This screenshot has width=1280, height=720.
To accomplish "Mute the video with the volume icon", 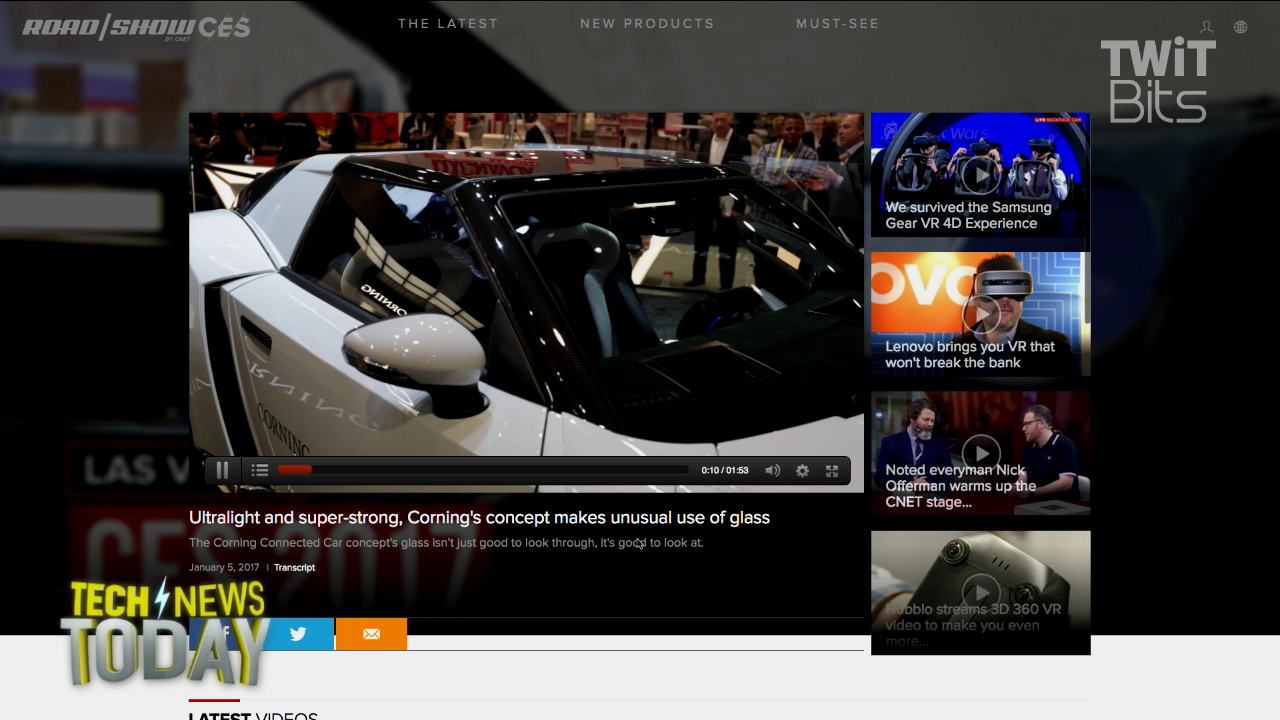I will (772, 470).
